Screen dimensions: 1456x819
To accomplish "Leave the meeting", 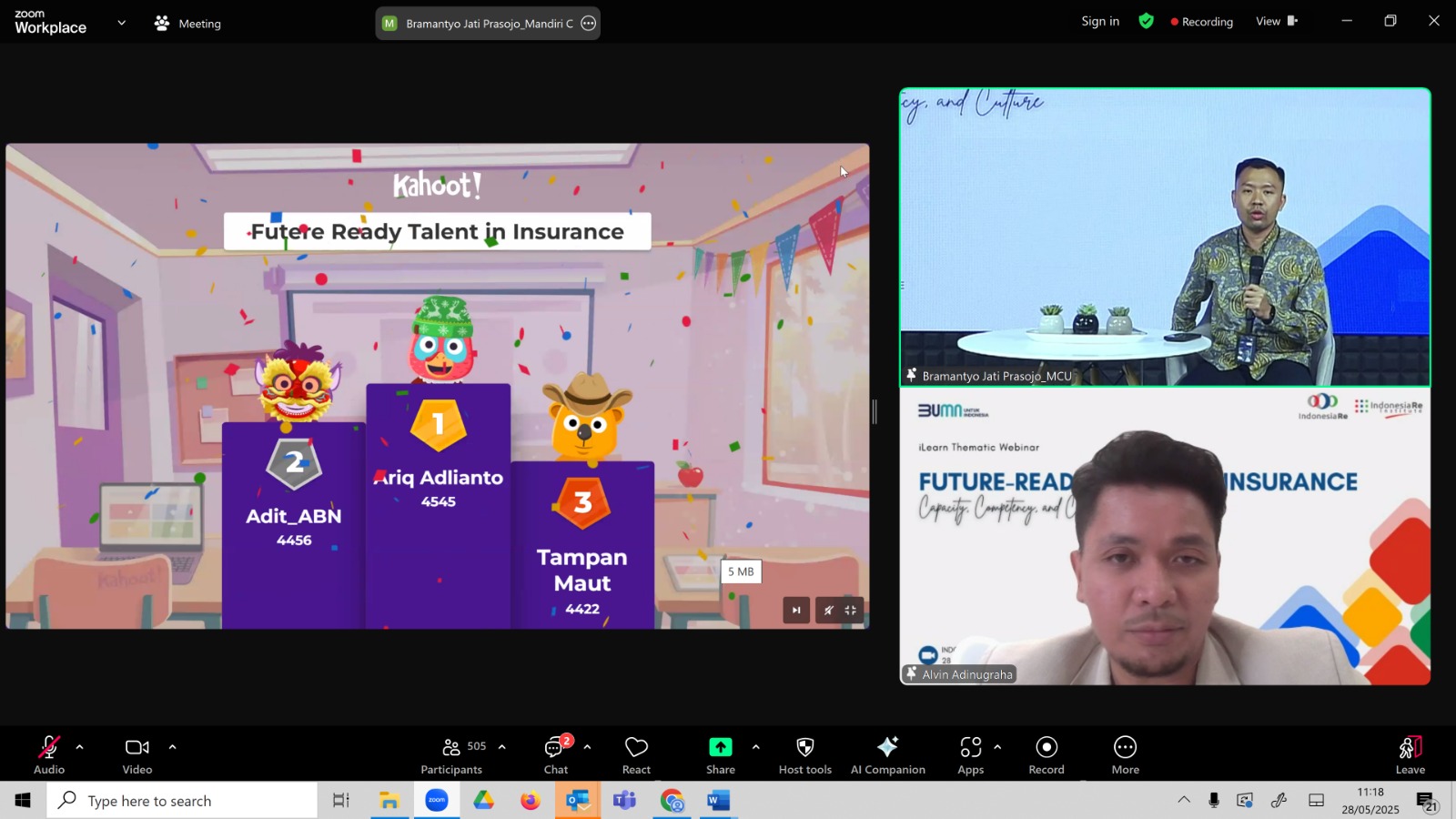I will click(1410, 754).
